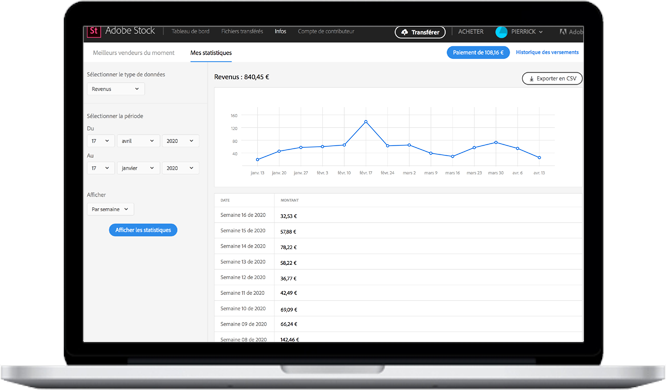Open the start month dropdown showing avril
The width and height of the screenshot is (666, 390).
tap(138, 141)
